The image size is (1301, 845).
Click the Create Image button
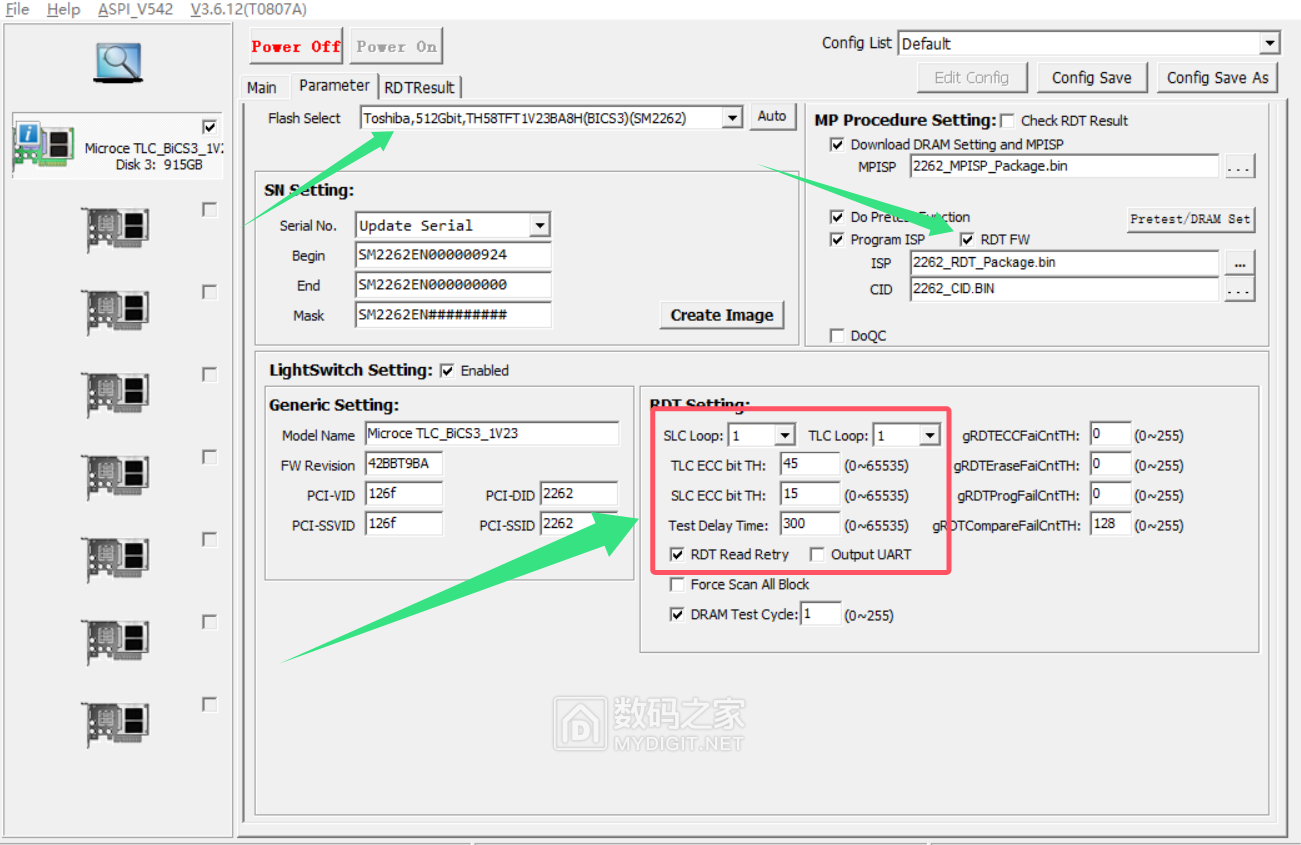click(722, 315)
